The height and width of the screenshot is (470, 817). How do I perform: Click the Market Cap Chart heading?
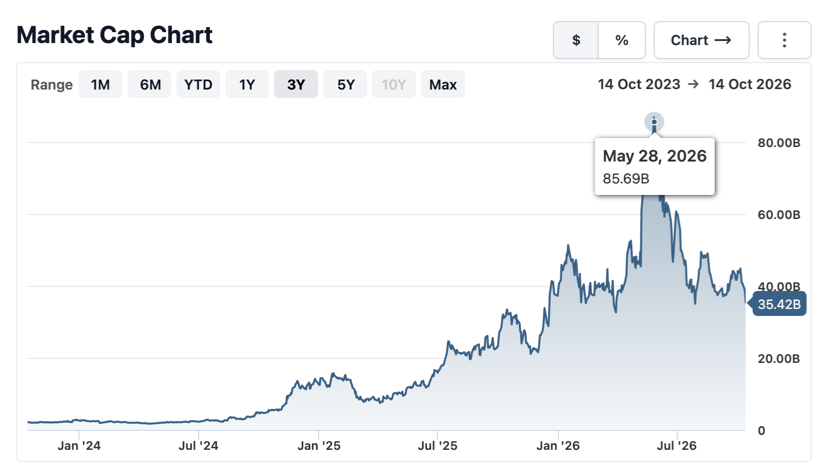click(x=115, y=35)
